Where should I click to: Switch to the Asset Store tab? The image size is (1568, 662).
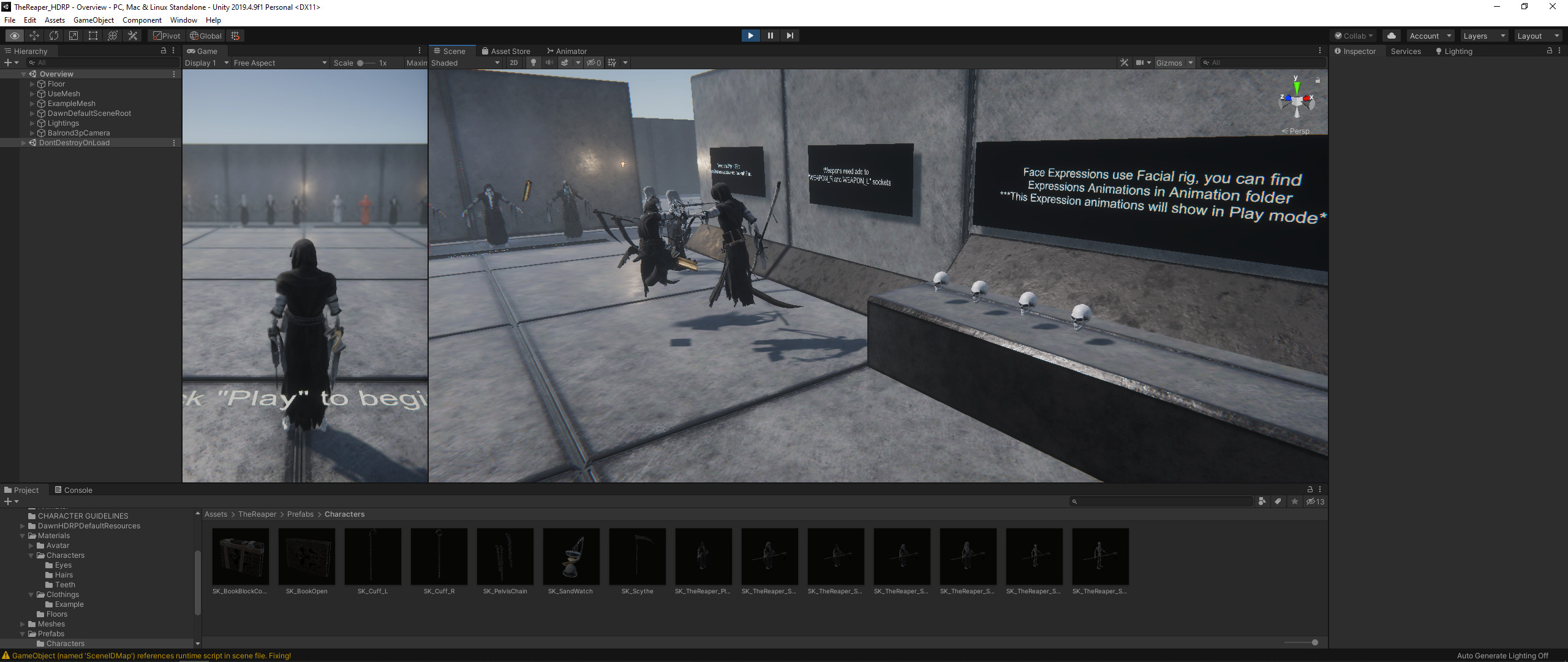[506, 51]
